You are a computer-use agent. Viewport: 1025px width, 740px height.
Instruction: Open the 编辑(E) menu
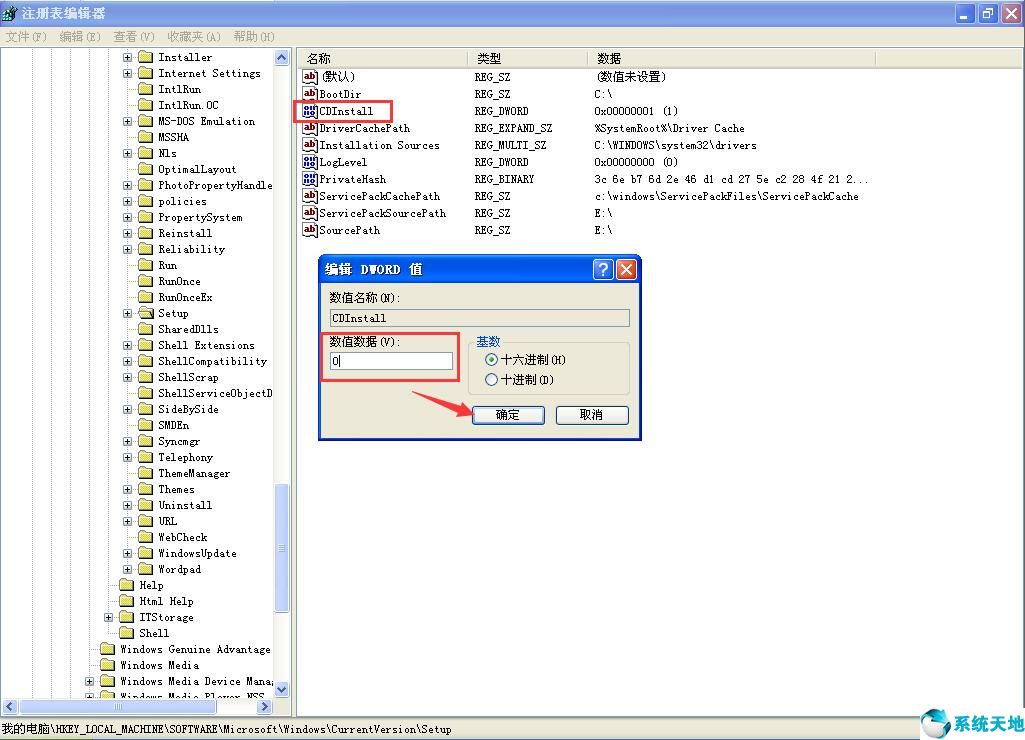[80, 37]
